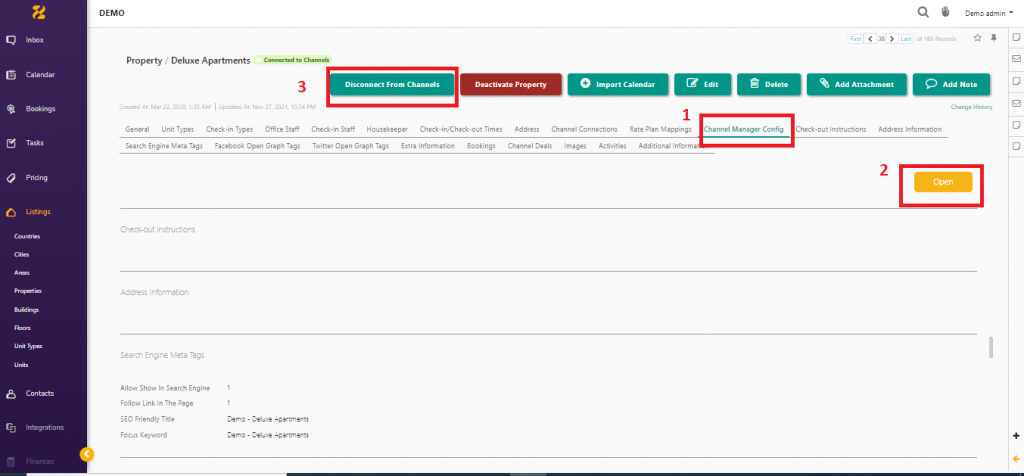Click Disconnect From Channels button
The width and height of the screenshot is (1024, 476).
click(x=392, y=85)
